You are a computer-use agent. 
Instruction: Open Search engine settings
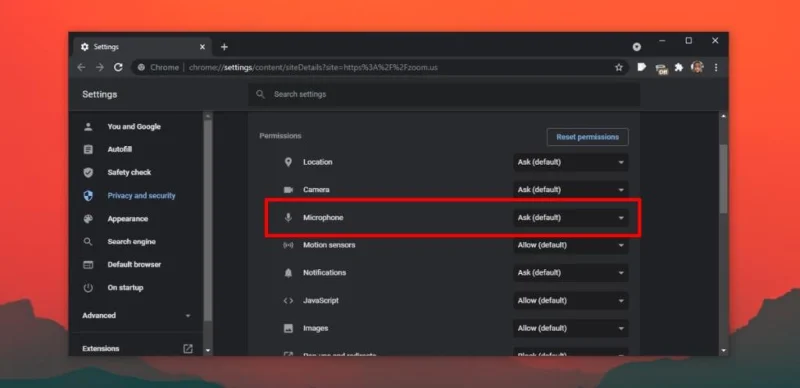[x=132, y=241]
